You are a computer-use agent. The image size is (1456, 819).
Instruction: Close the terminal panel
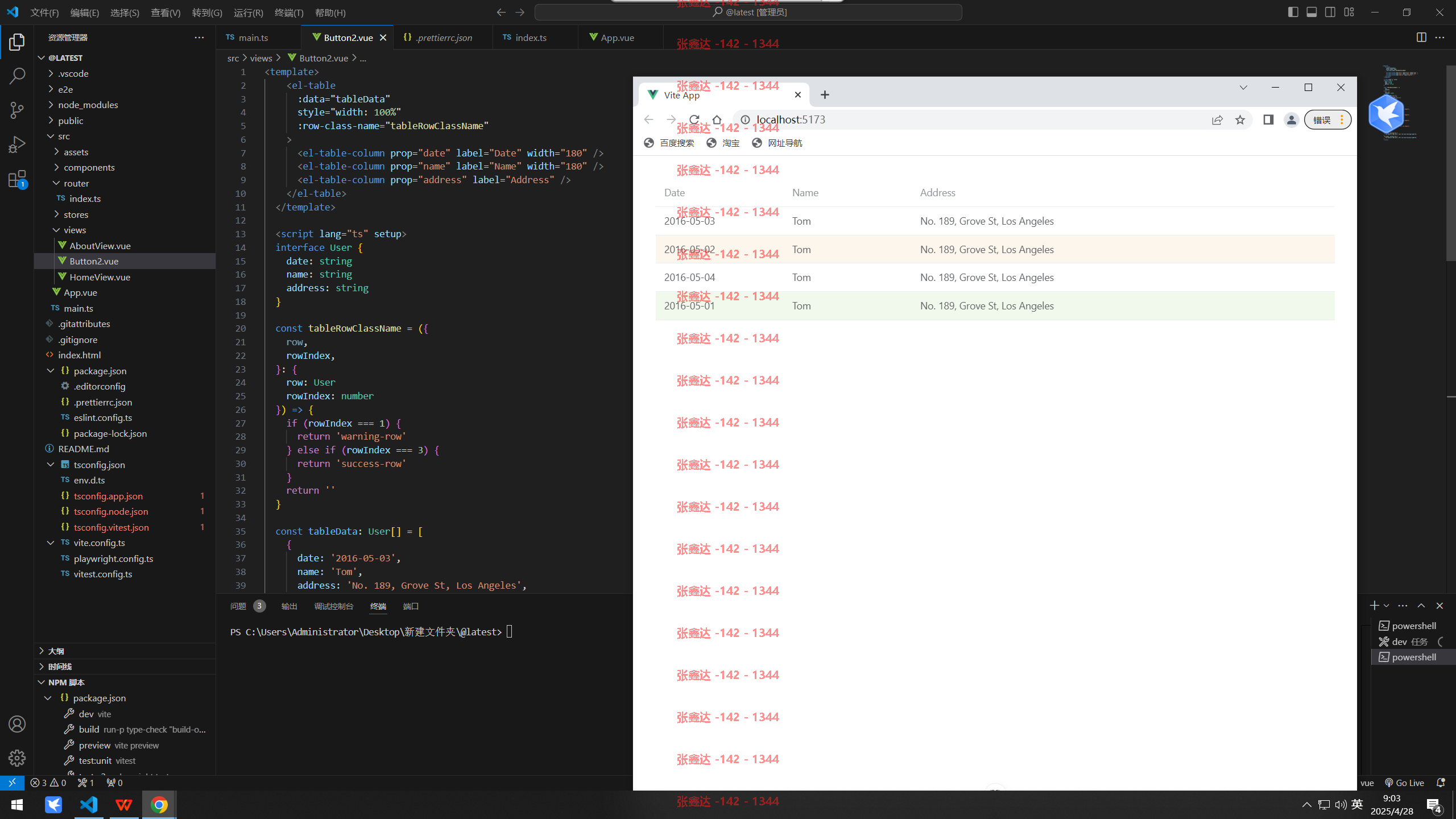point(1440,606)
